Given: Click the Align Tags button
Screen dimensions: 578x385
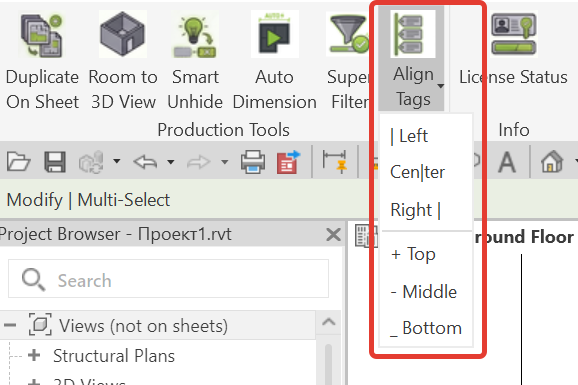Looking at the screenshot, I should pos(412,58).
